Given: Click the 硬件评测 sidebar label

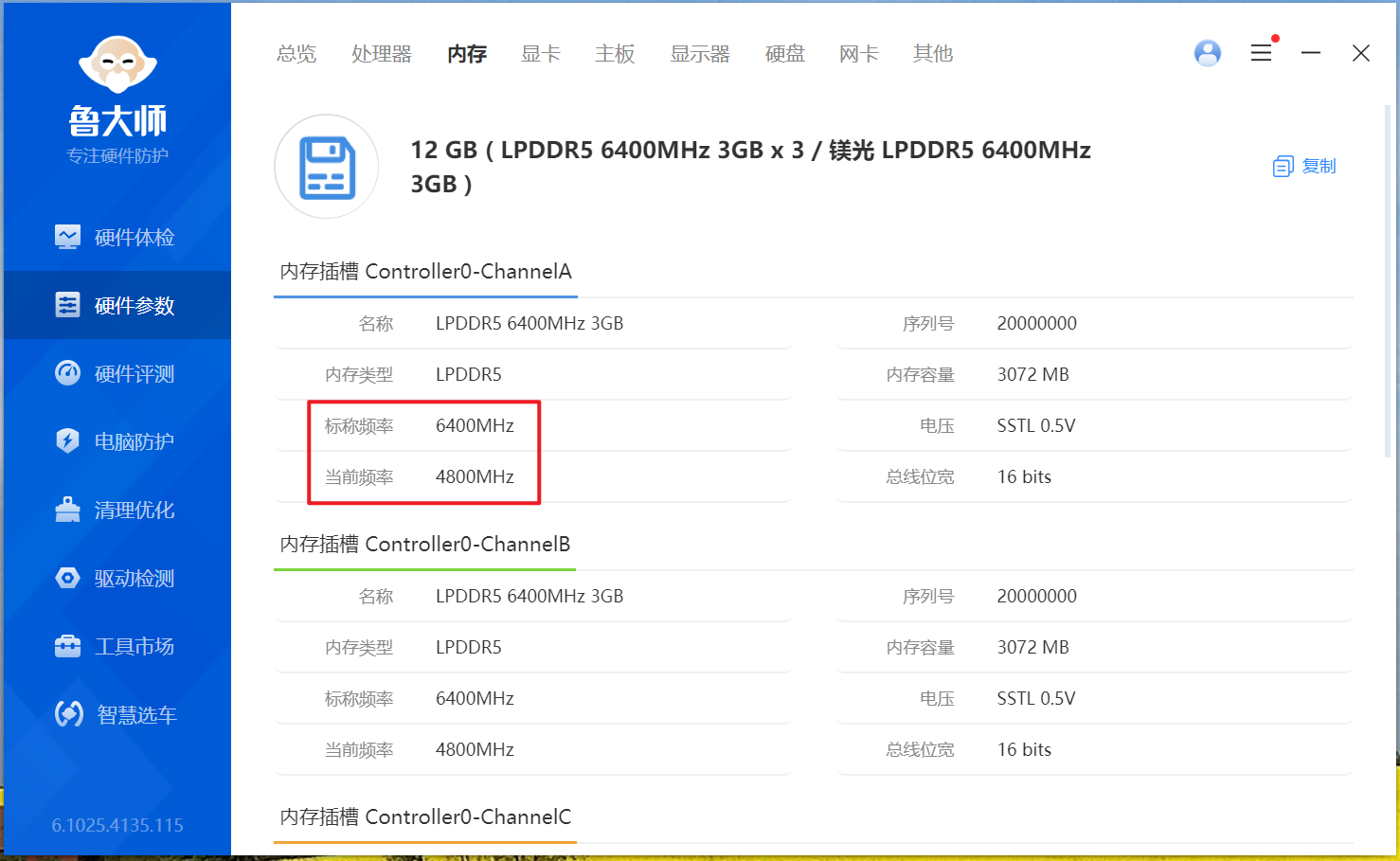Looking at the screenshot, I should point(135,373).
